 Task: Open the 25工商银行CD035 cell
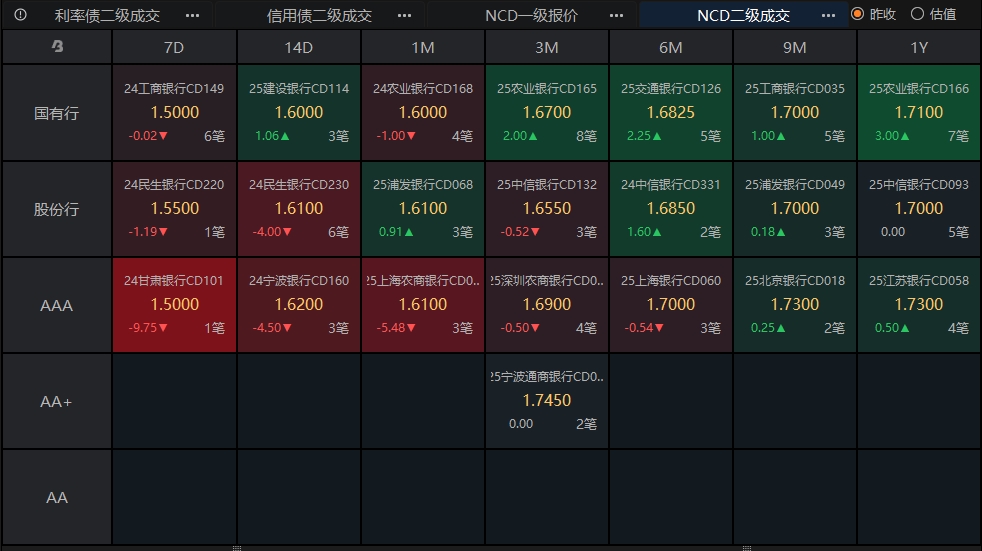(795, 113)
